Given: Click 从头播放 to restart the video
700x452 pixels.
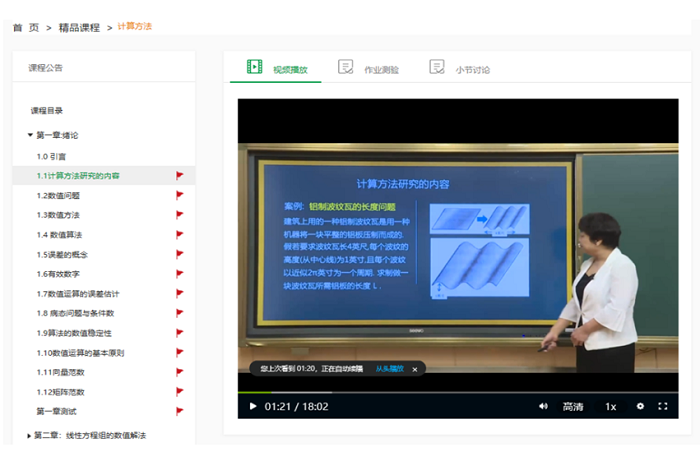Looking at the screenshot, I should 389,369.
